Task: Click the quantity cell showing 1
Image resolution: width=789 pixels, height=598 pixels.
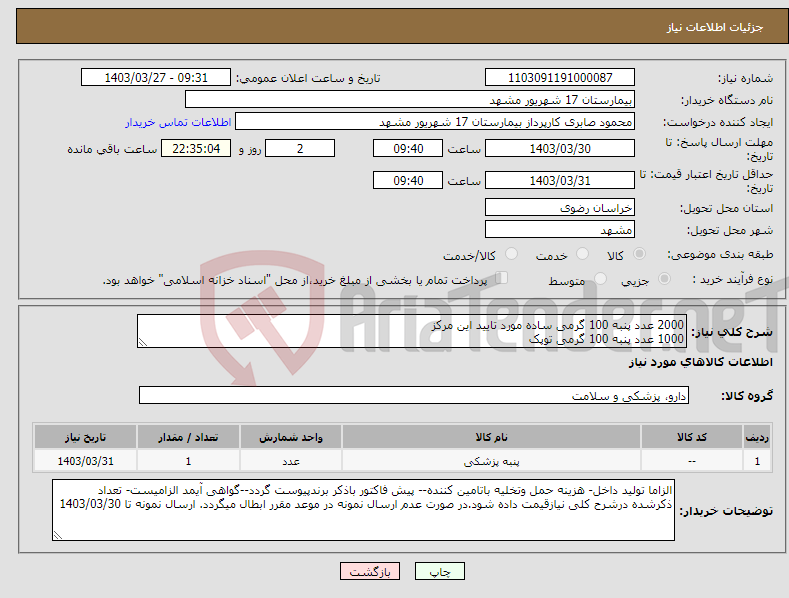Action: [188, 461]
